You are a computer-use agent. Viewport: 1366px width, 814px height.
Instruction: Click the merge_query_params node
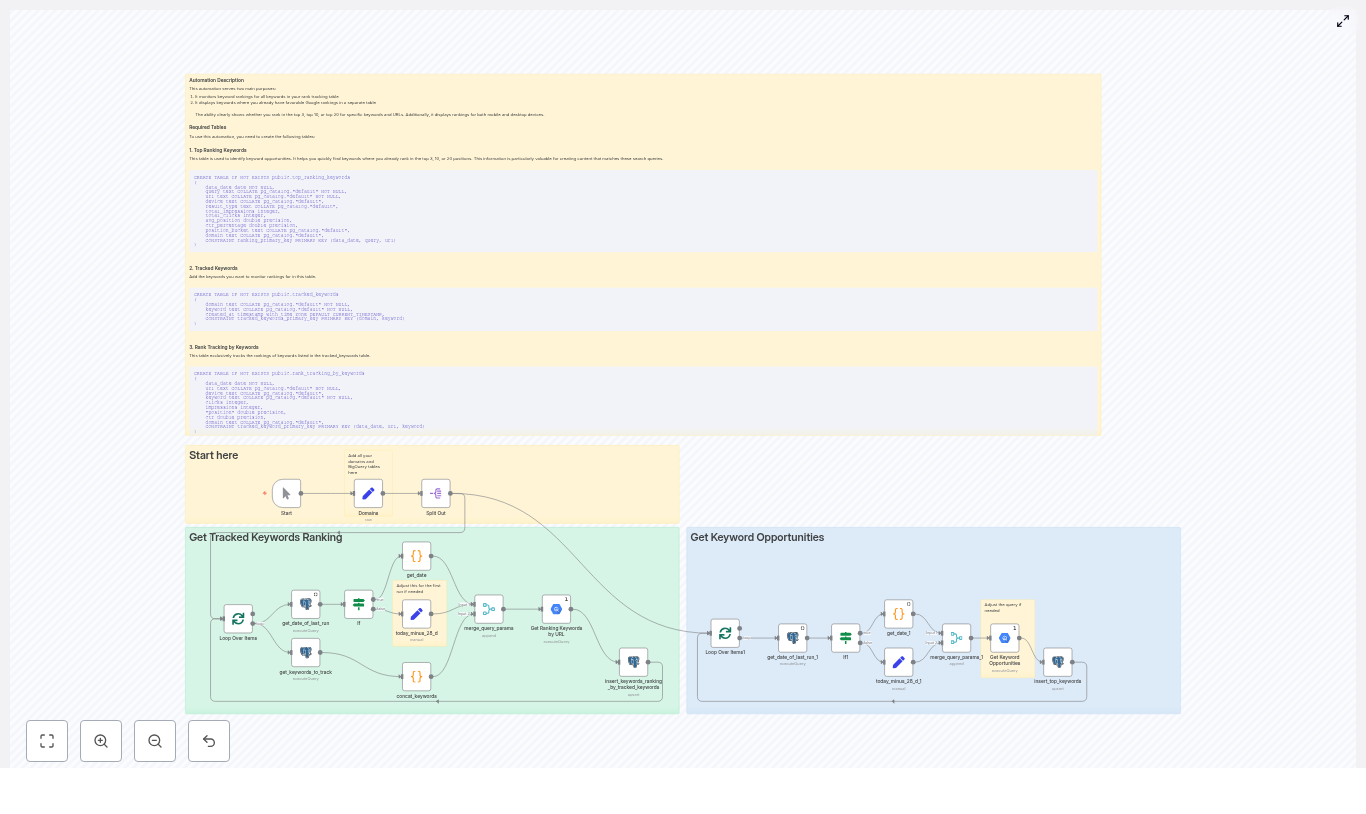point(489,609)
